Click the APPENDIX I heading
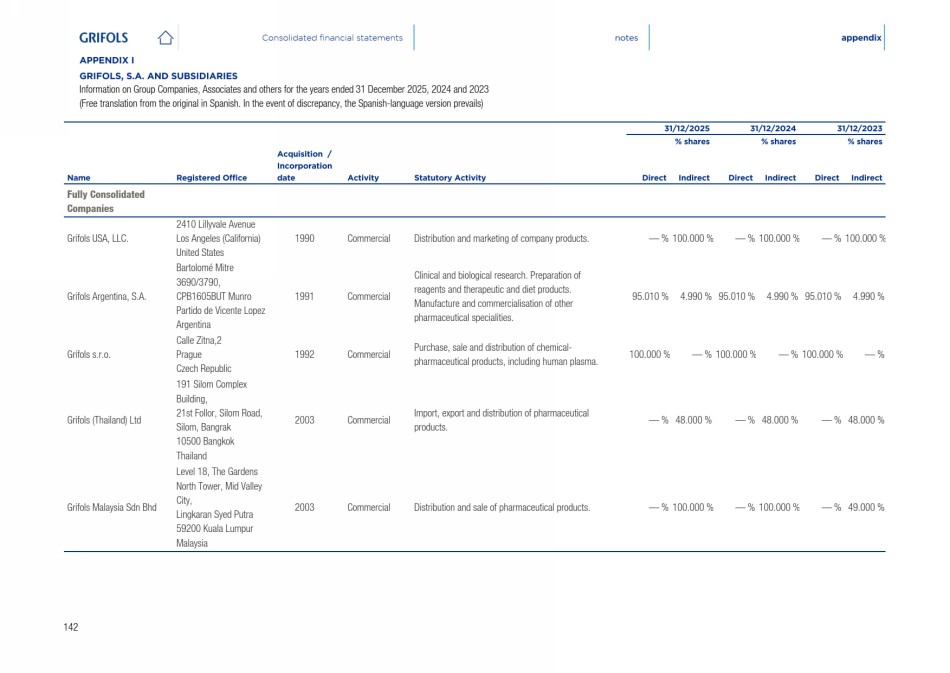This screenshot has width=950, height=673. (x=107, y=61)
